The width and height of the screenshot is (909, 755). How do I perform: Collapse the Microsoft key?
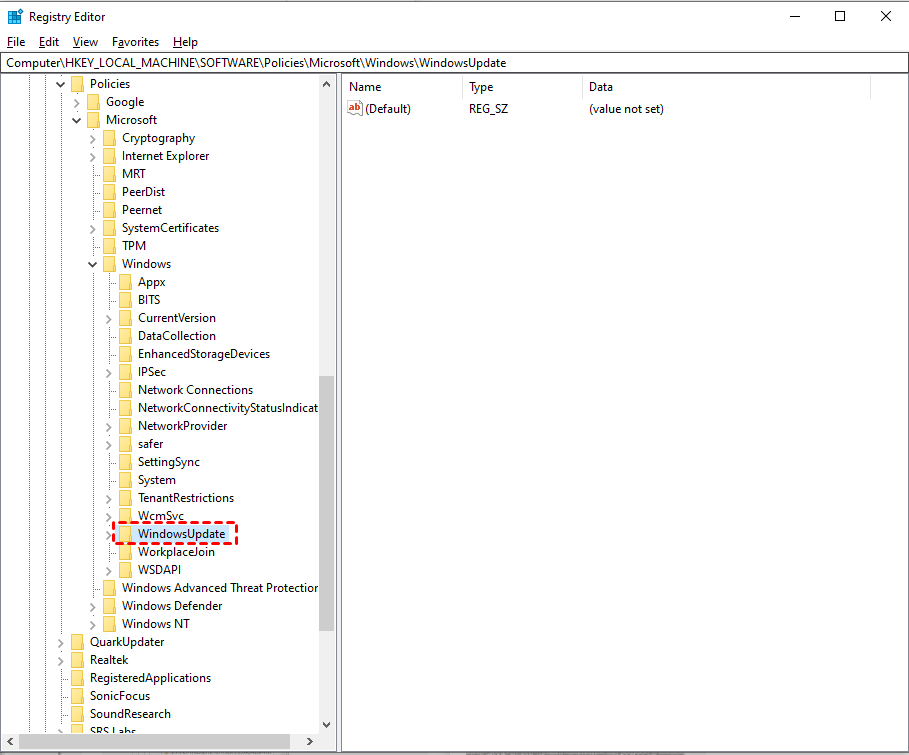click(77, 121)
